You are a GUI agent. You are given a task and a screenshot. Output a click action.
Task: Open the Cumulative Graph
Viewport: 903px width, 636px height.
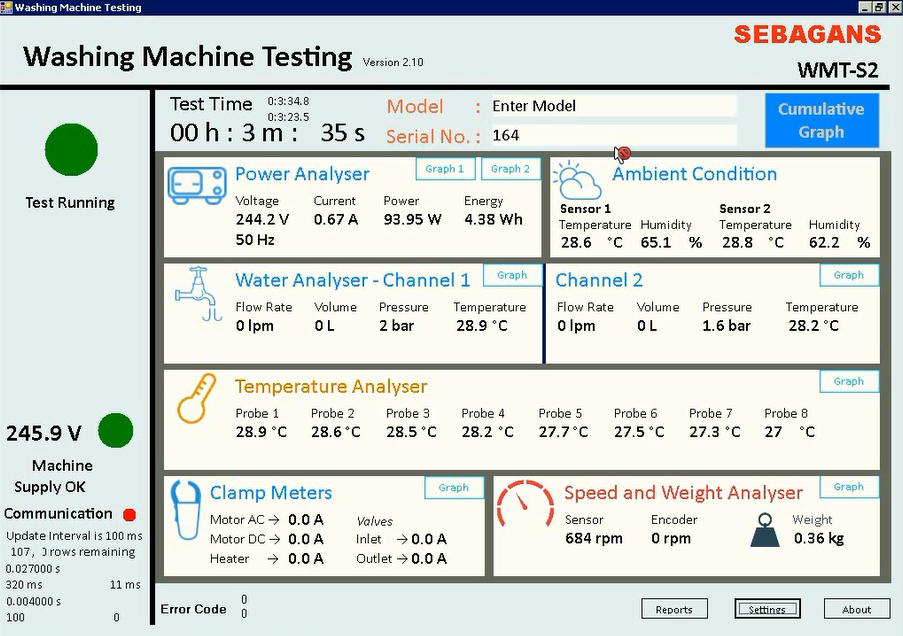click(821, 120)
